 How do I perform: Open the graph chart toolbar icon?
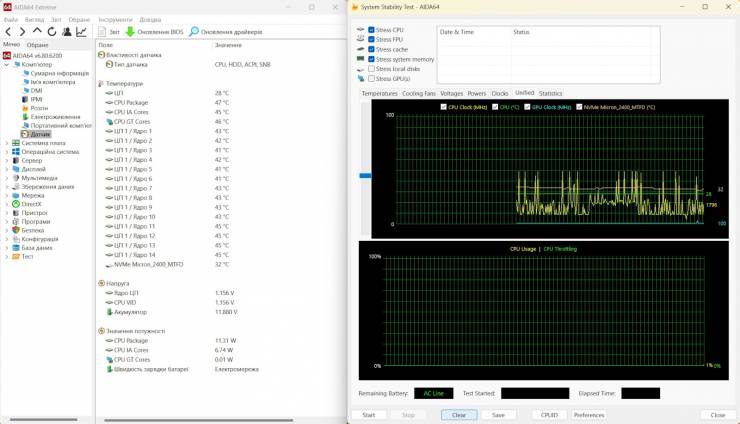click(81, 32)
